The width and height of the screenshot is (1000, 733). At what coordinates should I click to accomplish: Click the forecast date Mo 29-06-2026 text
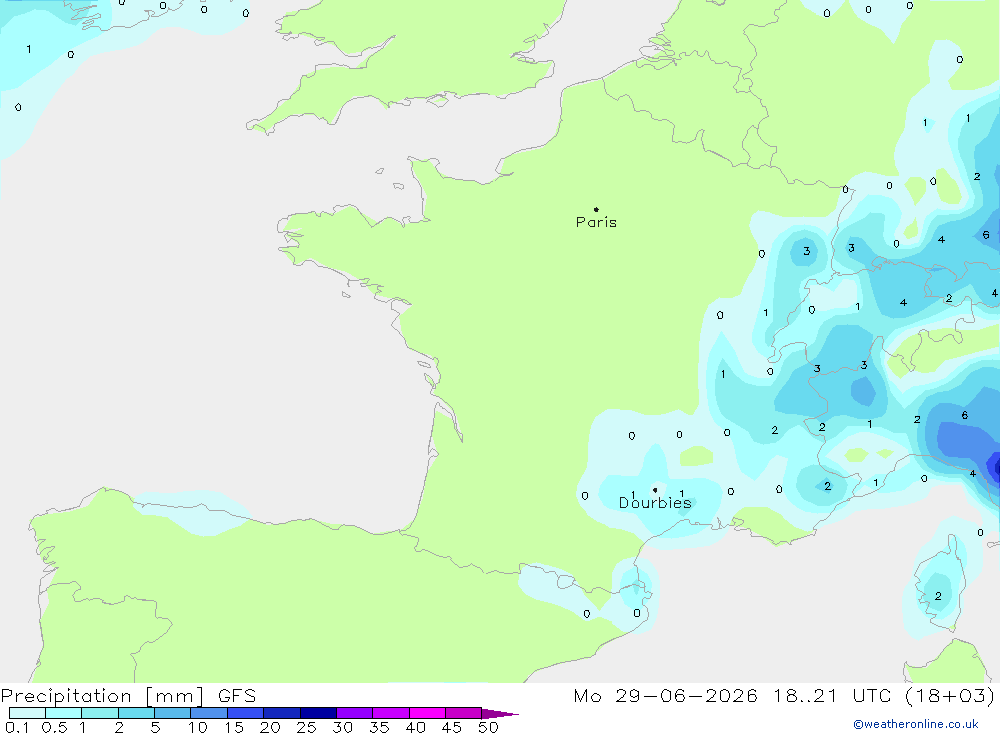click(x=665, y=696)
